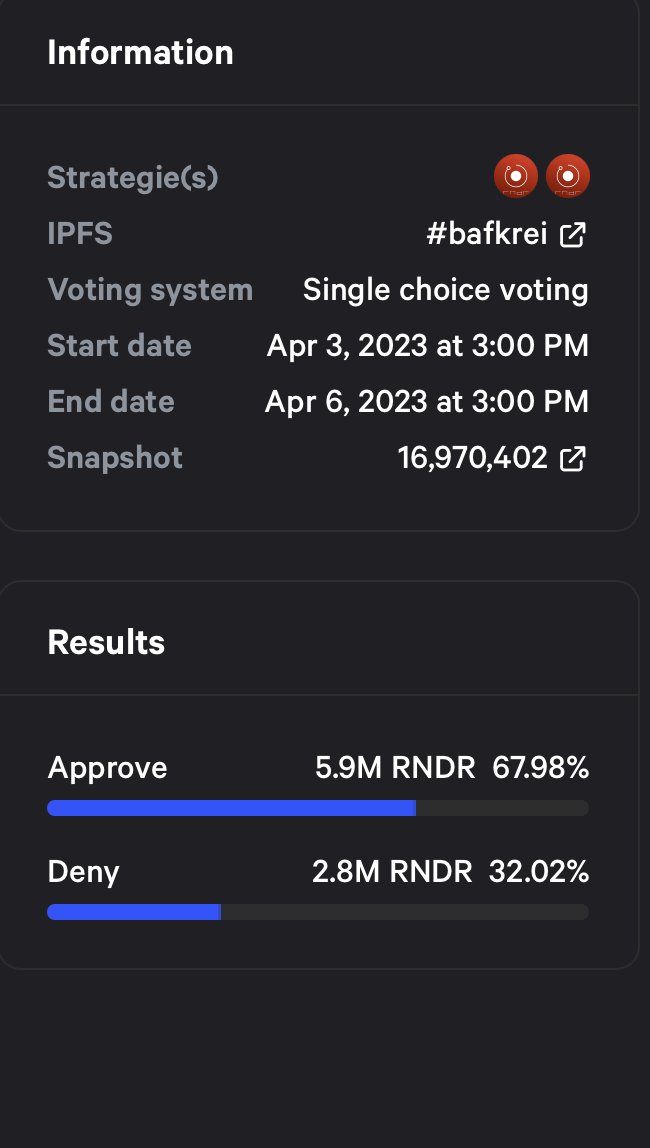Click the start date Apr 3, 2023 value
The height and width of the screenshot is (1148, 650).
tap(428, 346)
